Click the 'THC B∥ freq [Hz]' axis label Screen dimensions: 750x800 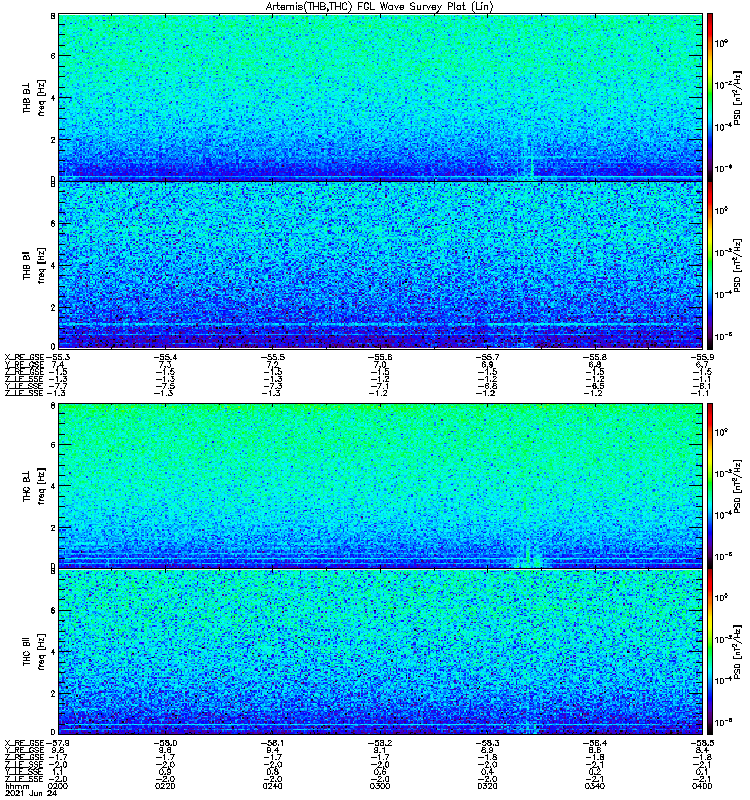[34, 652]
